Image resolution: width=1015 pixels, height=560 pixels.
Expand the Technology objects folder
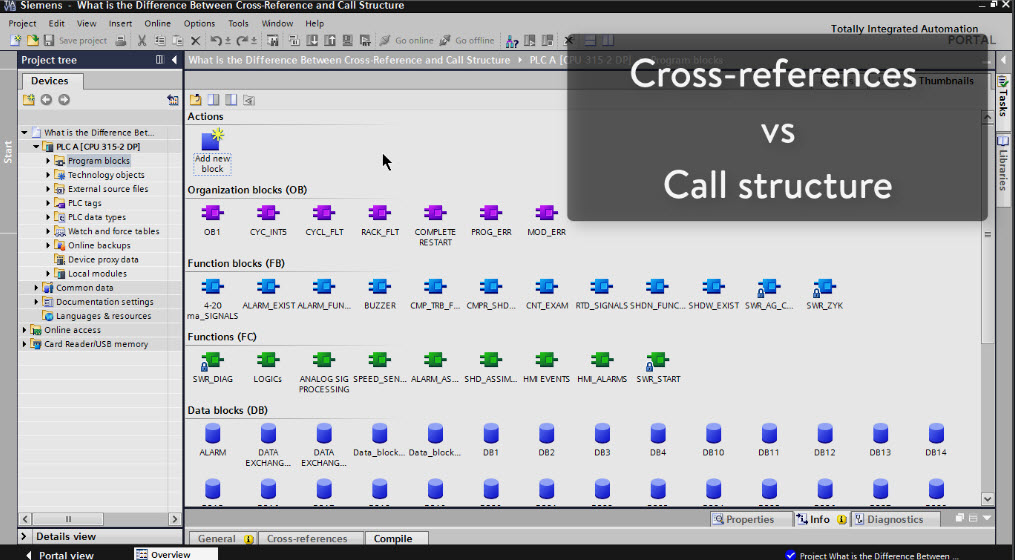click(48, 175)
